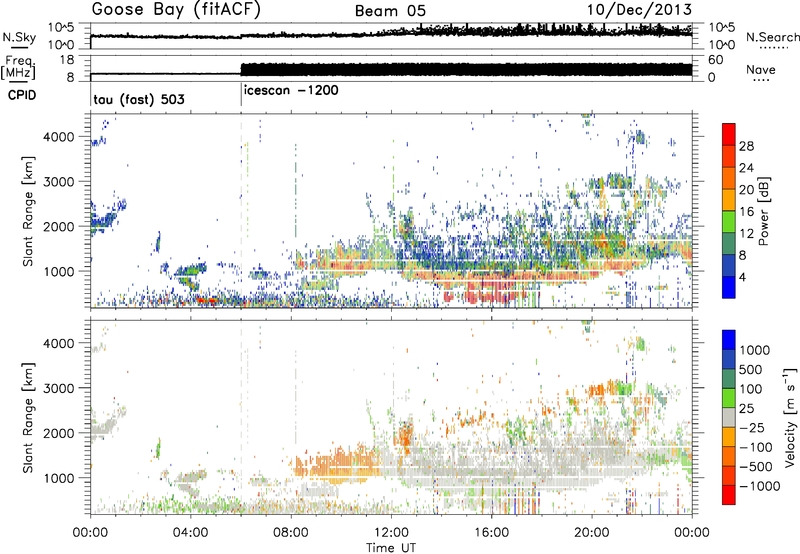The width and height of the screenshot is (800, 554).
Task: Click the '12:00' time axis tick label
Action: point(391,533)
